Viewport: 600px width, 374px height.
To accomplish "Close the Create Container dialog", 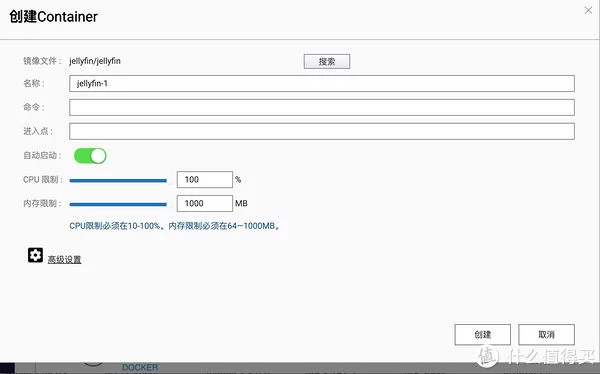I will click(588, 10).
